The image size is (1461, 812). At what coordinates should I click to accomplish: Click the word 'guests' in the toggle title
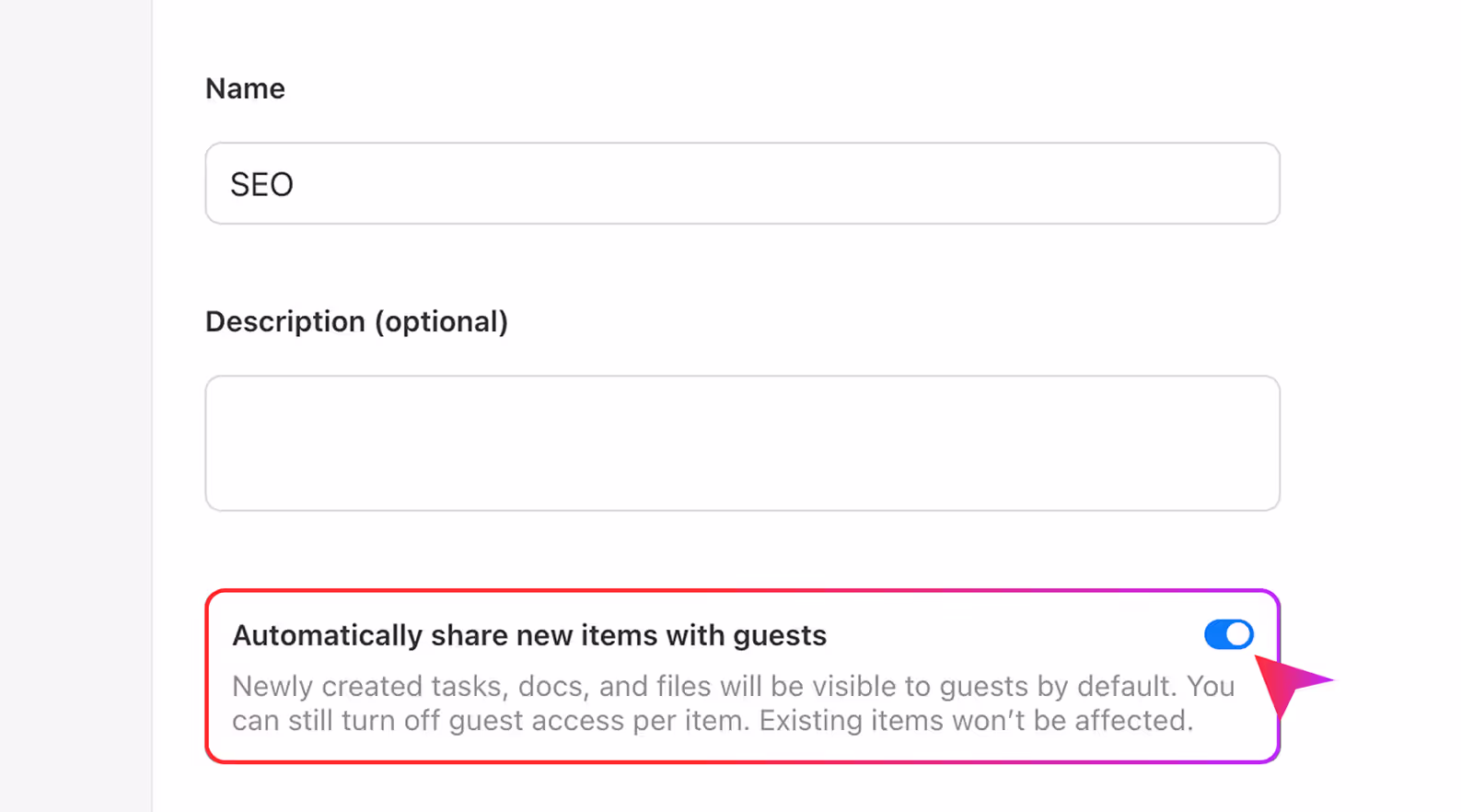pos(781,635)
